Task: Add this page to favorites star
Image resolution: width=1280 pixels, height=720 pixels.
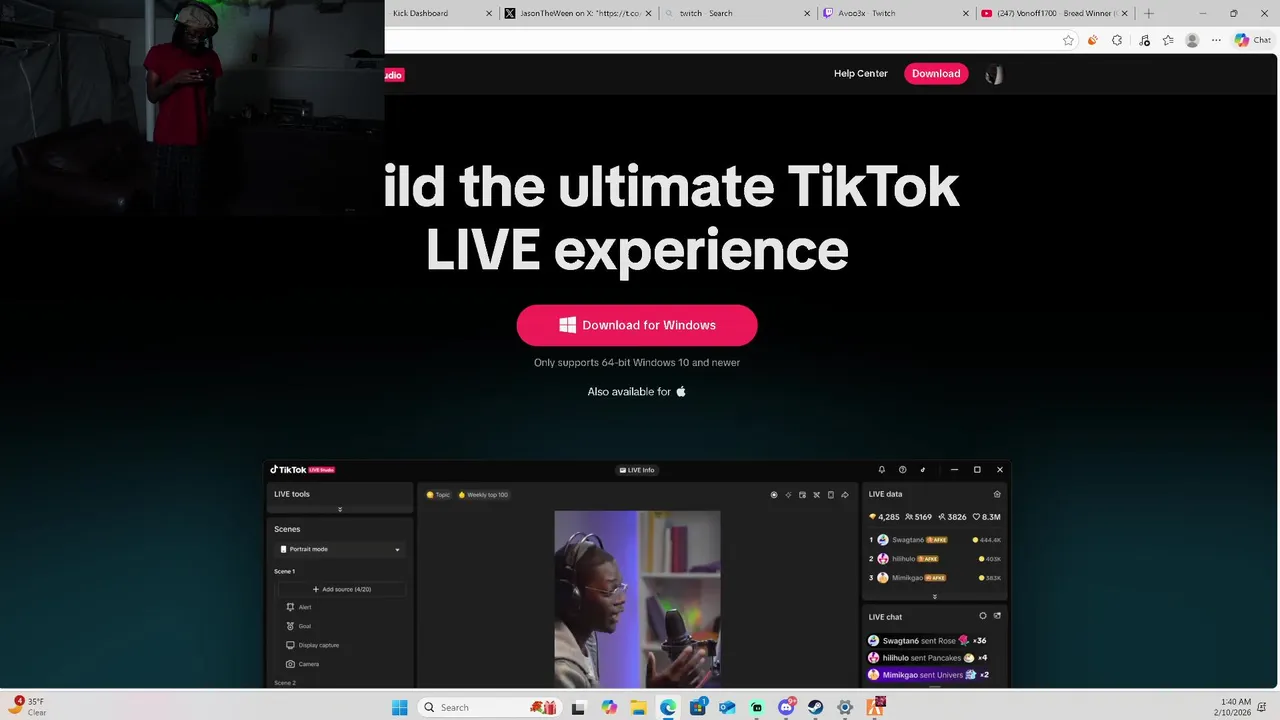Action: coord(1068,40)
